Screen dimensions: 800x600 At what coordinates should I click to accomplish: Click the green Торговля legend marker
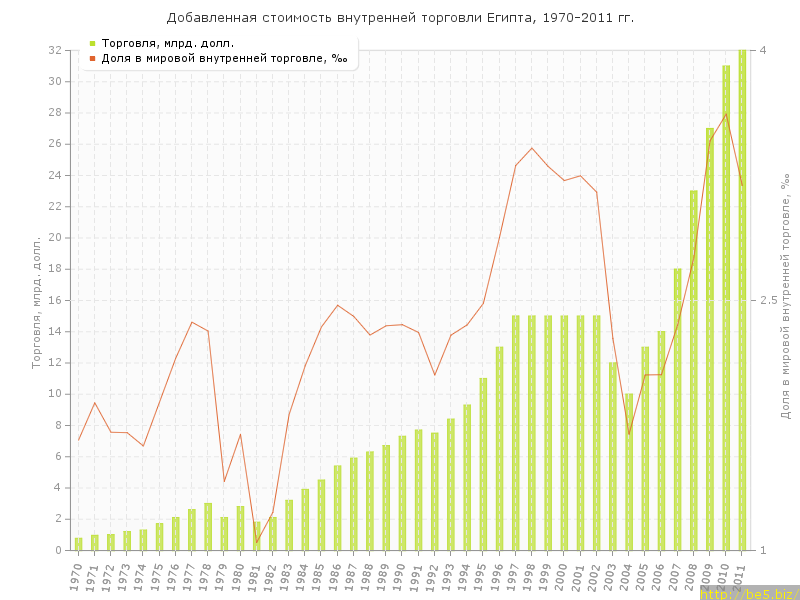click(92, 43)
